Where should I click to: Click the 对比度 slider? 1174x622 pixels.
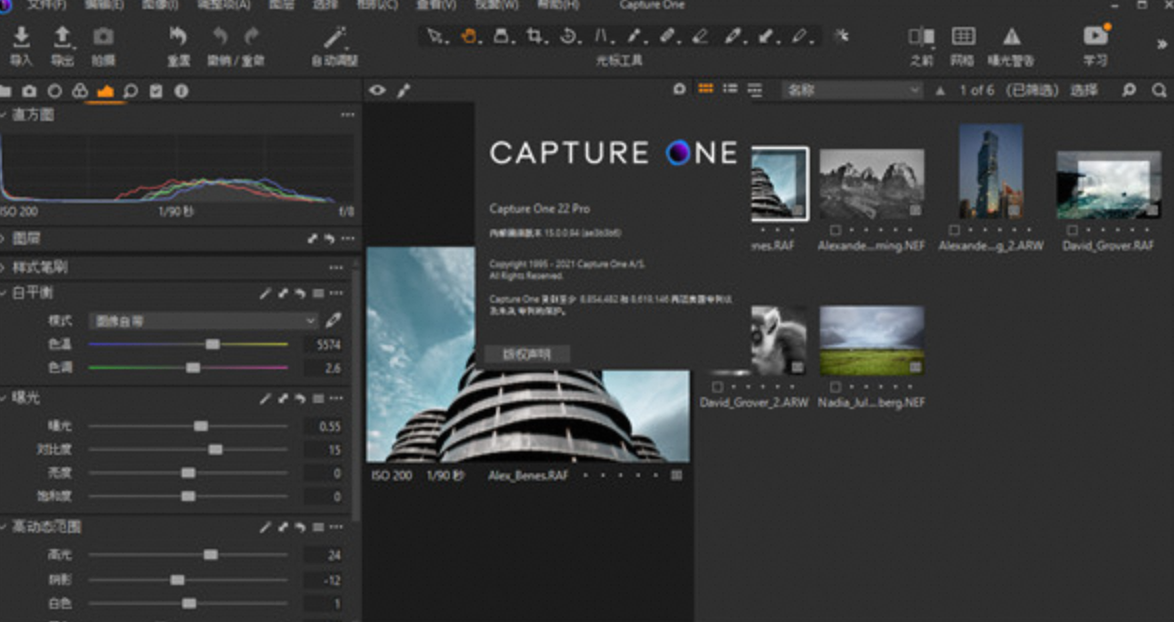[188, 450]
